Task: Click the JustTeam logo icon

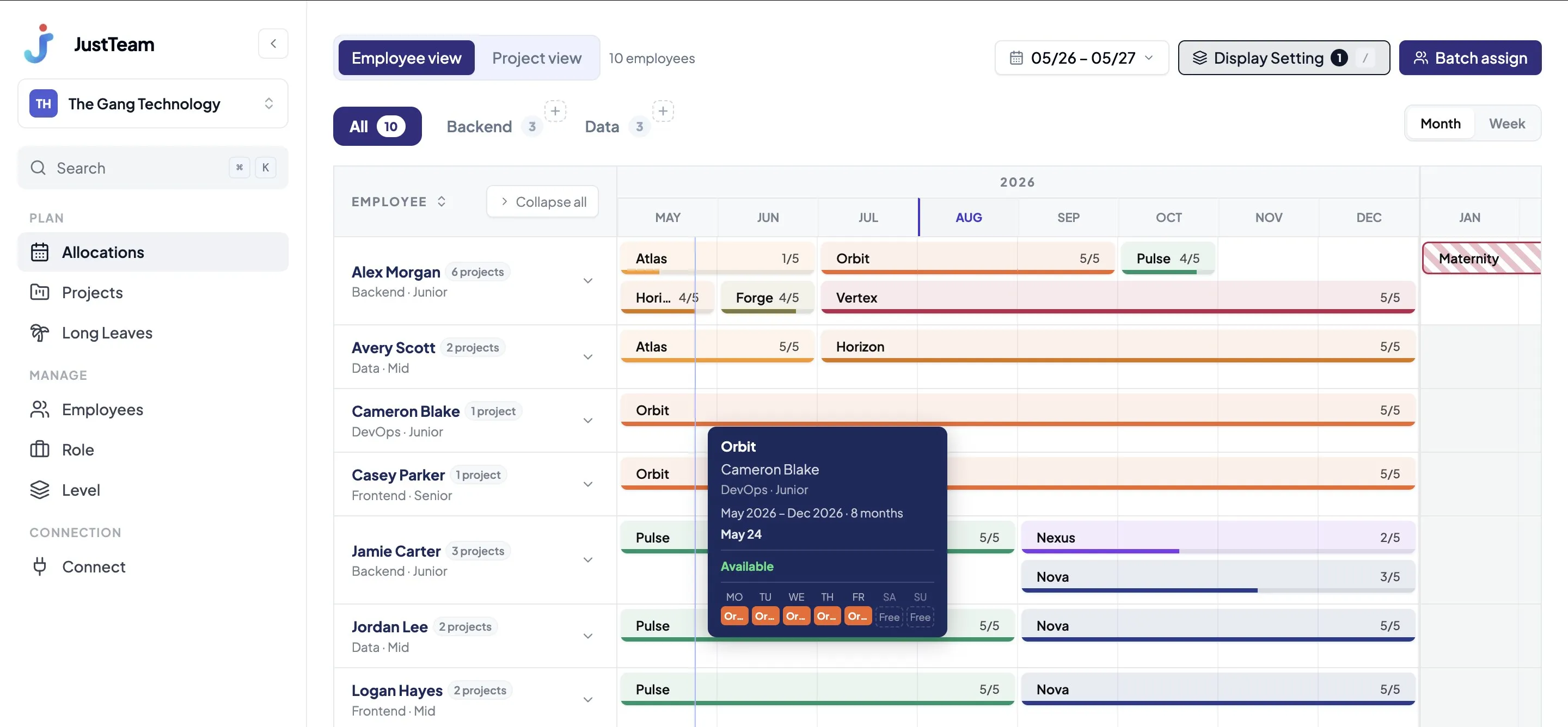Action: [39, 44]
